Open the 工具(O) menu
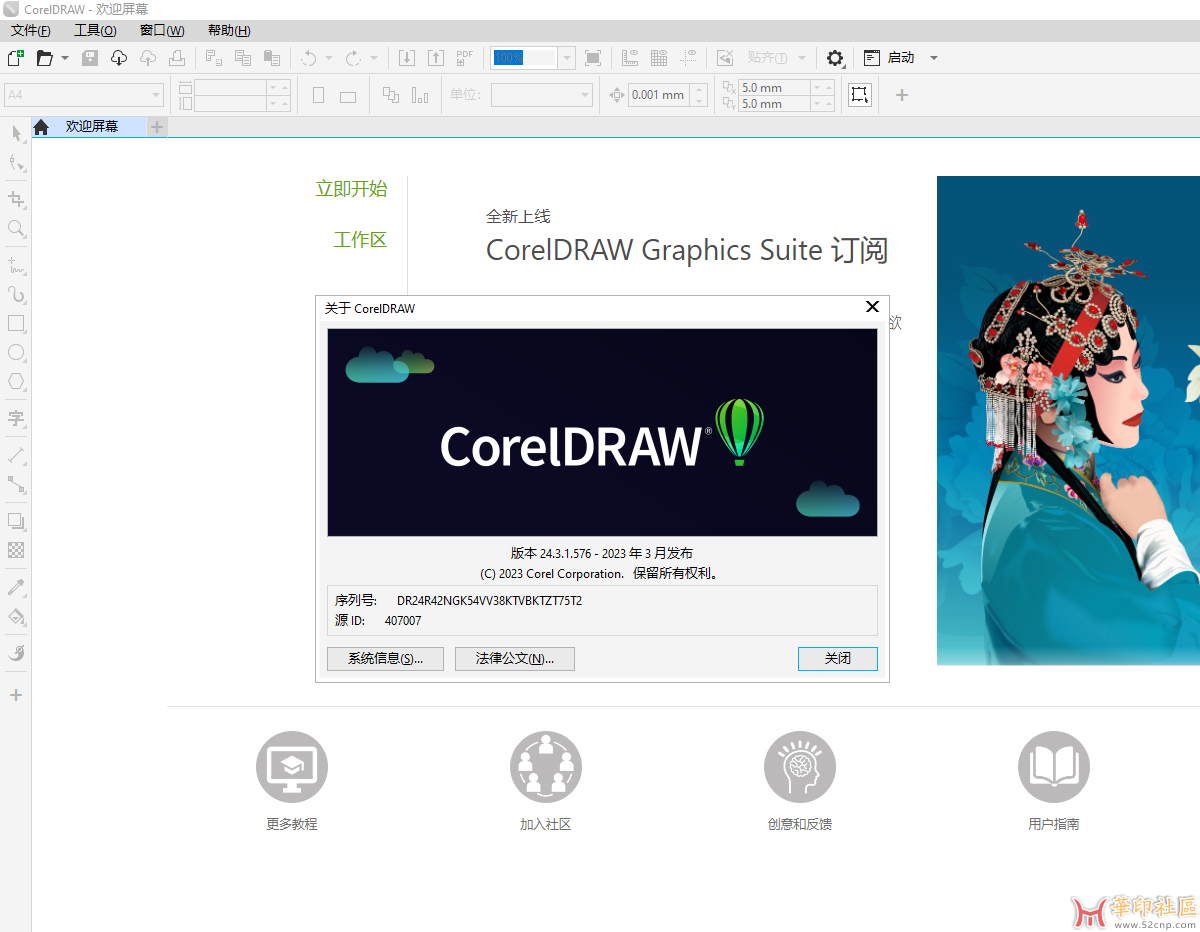 [95, 30]
